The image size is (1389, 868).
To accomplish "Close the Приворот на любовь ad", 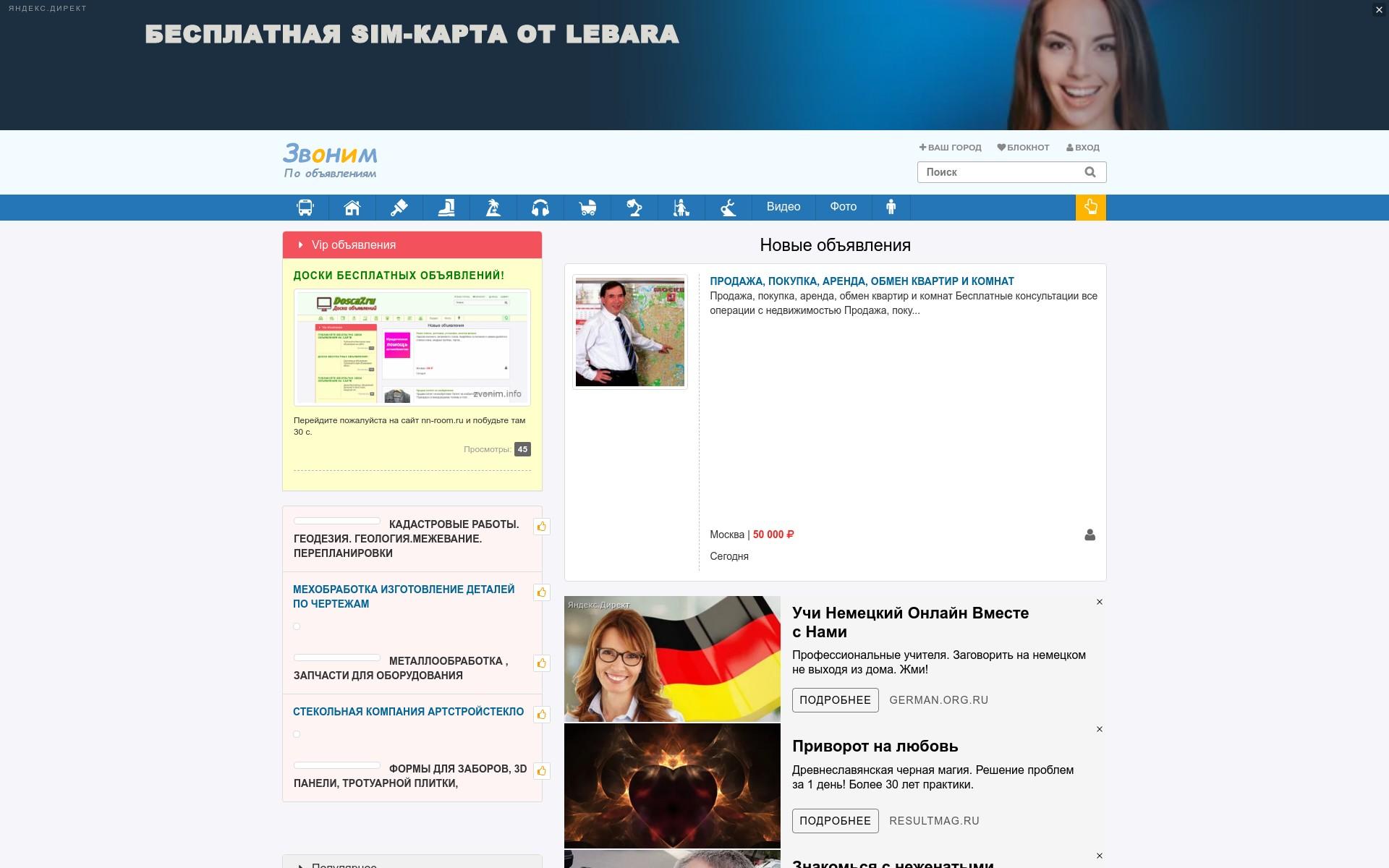I will click(x=1100, y=729).
